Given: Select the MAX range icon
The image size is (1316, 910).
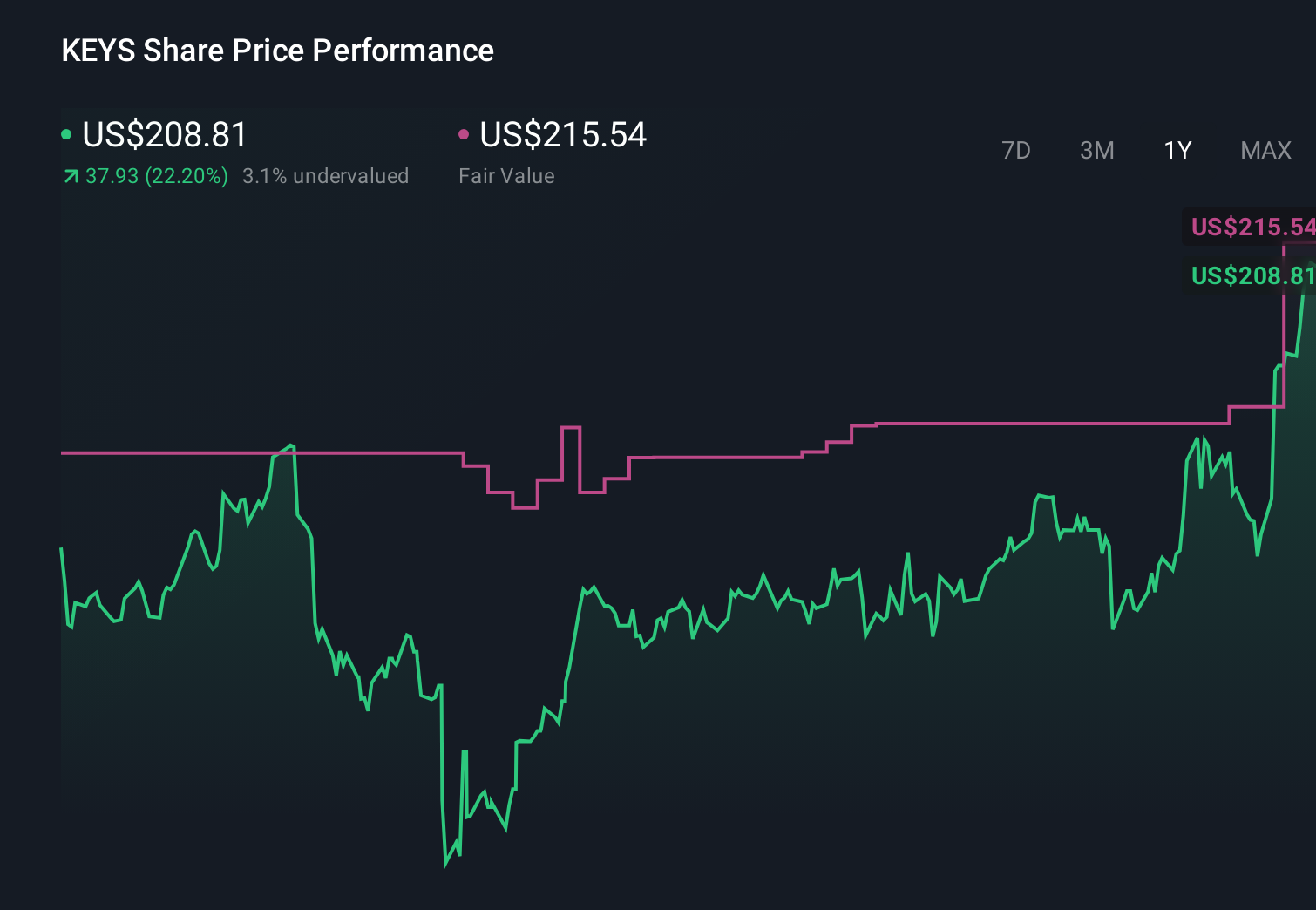Looking at the screenshot, I should click(1265, 150).
